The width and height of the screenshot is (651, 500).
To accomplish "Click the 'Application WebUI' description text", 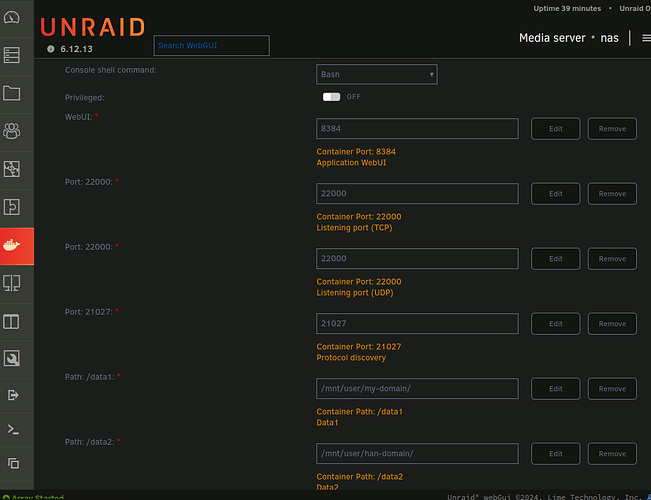I will (351, 163).
